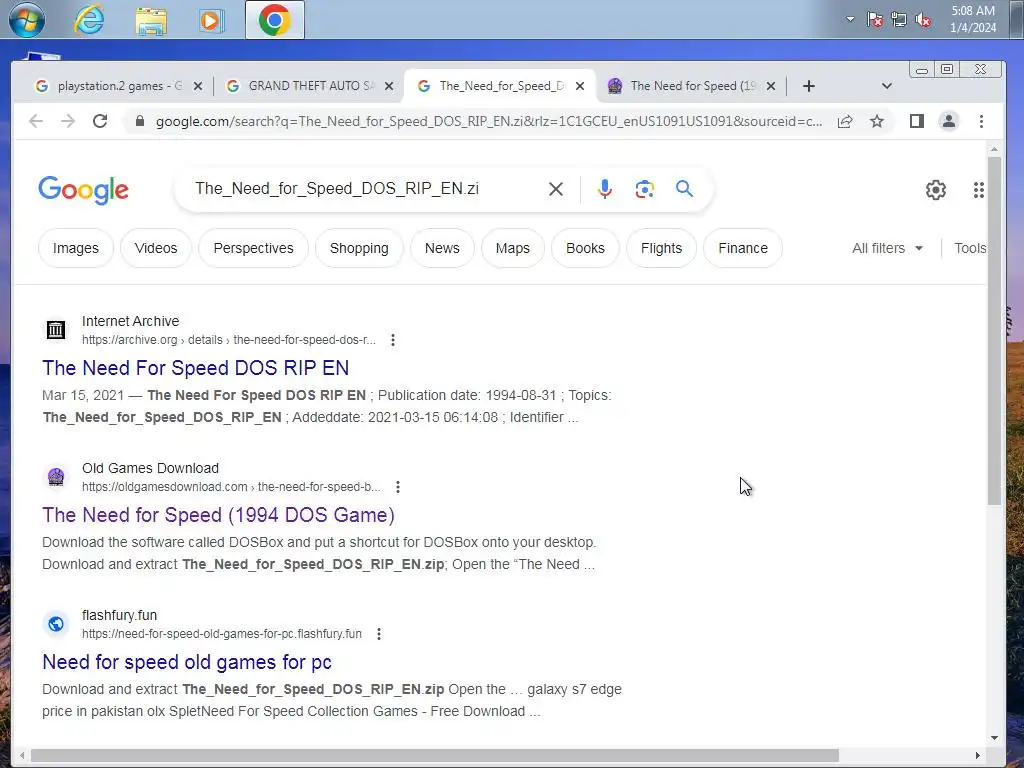Viewport: 1024px width, 768px height.
Task: Open network status icon in tray
Action: click(899, 20)
